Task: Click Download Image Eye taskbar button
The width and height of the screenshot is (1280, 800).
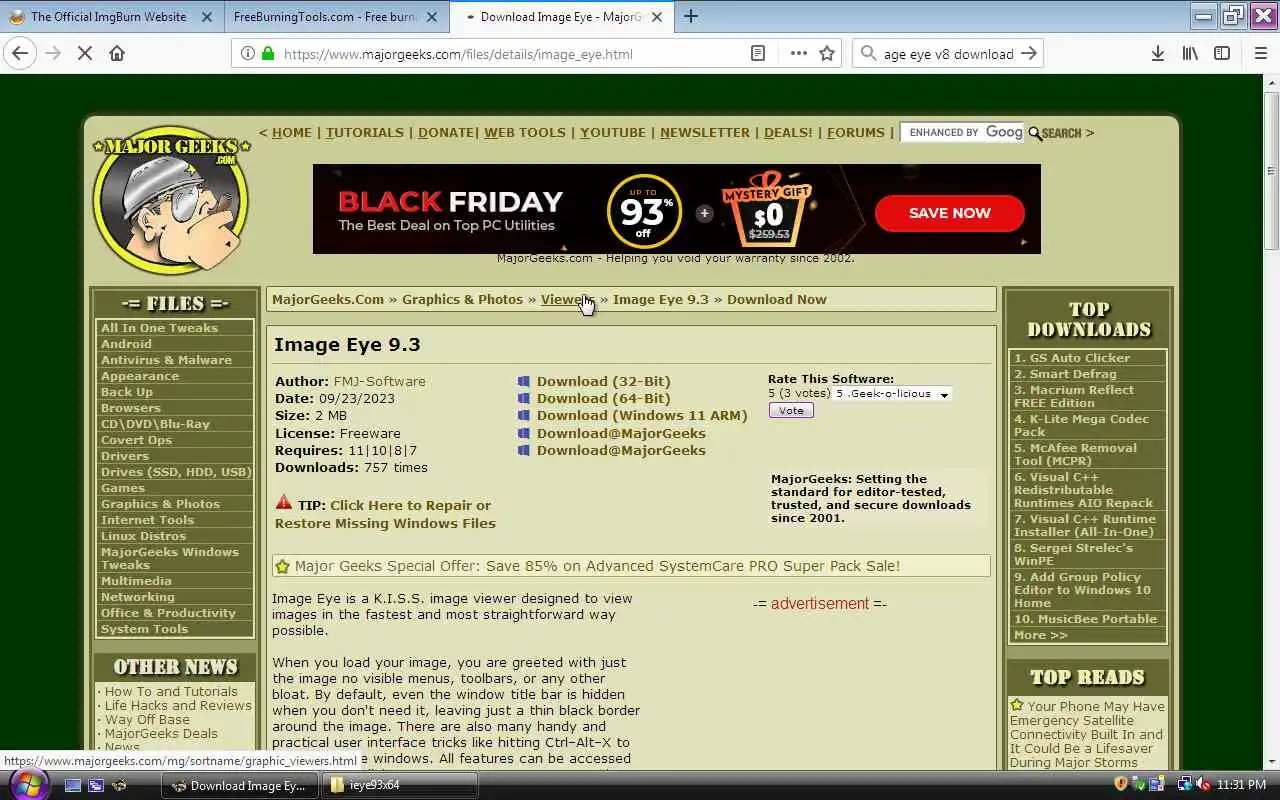Action: pos(239,785)
